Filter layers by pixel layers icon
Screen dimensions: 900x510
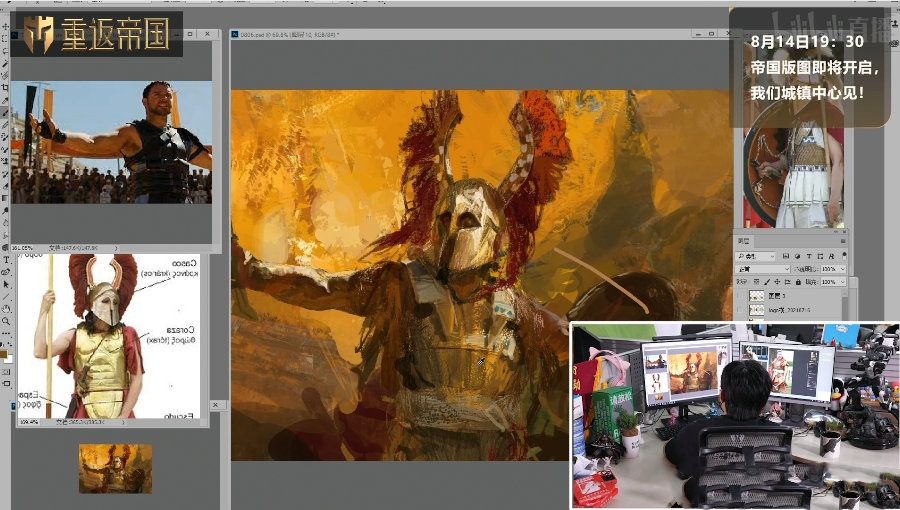[x=786, y=256]
